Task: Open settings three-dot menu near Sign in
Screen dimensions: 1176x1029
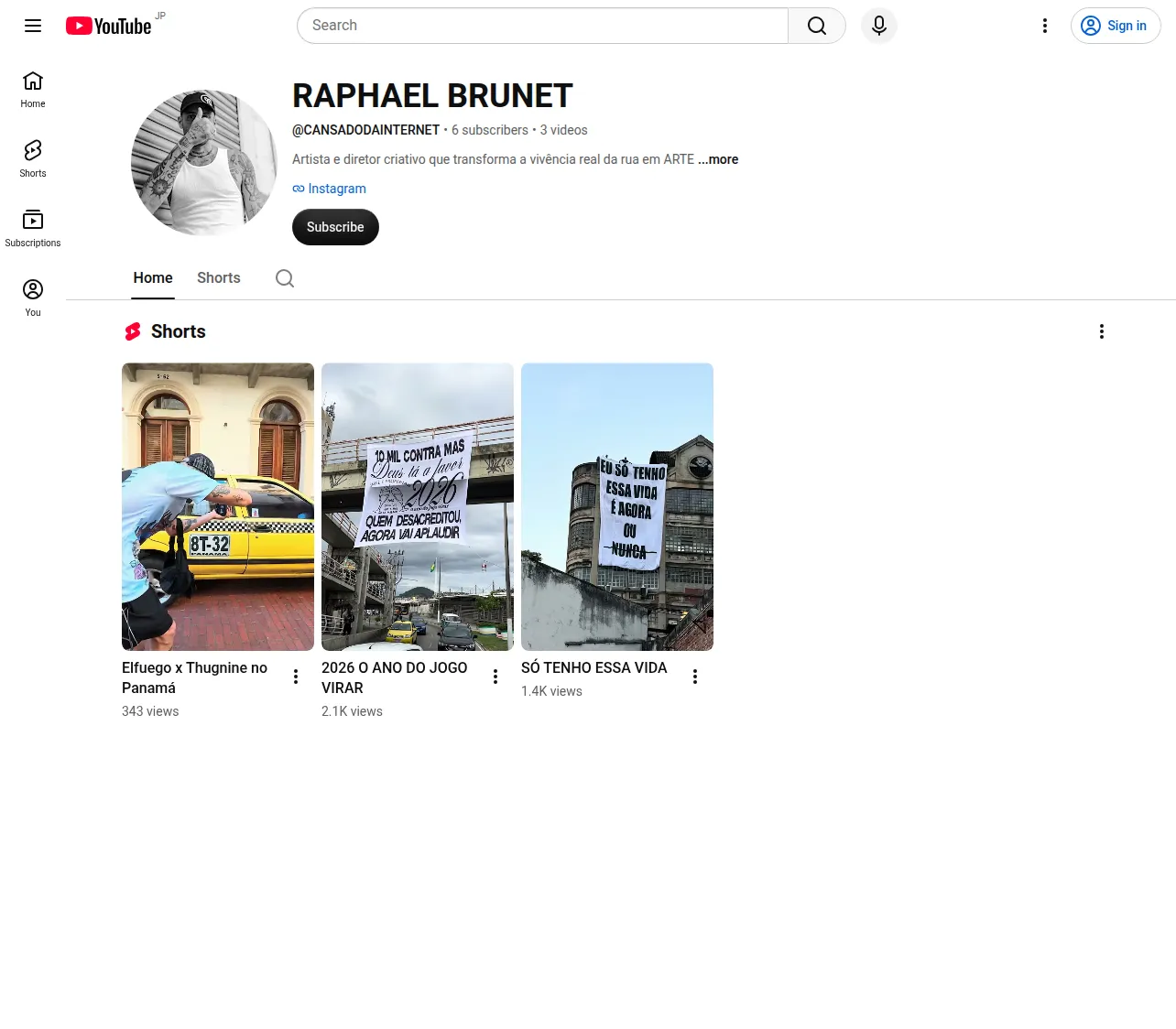Action: pyautogui.click(x=1045, y=26)
